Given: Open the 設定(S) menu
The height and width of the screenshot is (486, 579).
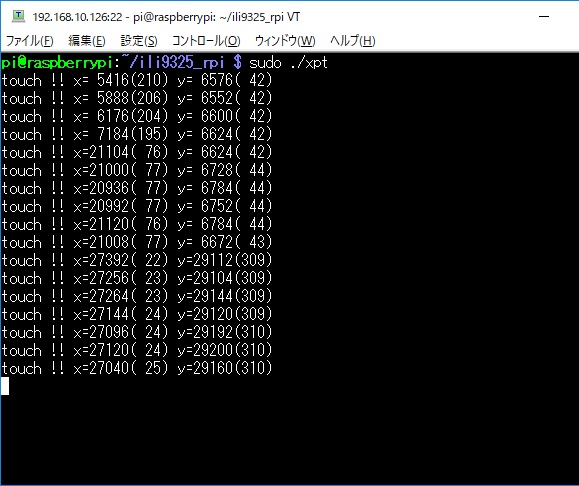Looking at the screenshot, I should click(x=139, y=40).
